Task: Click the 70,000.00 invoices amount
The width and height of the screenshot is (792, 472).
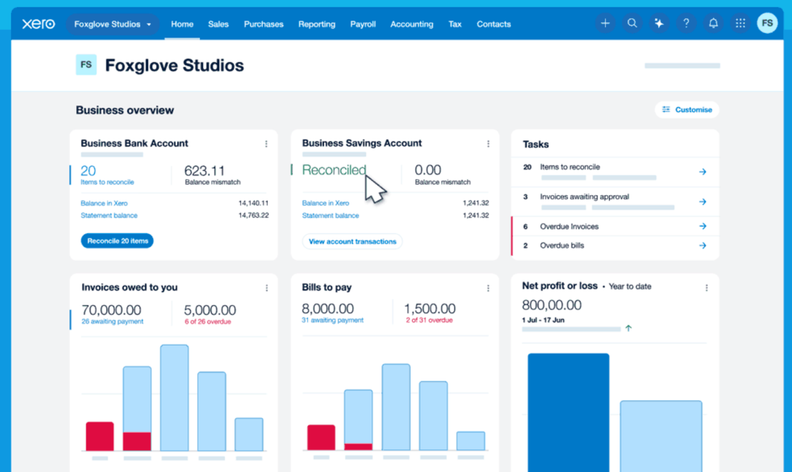Action: [111, 310]
